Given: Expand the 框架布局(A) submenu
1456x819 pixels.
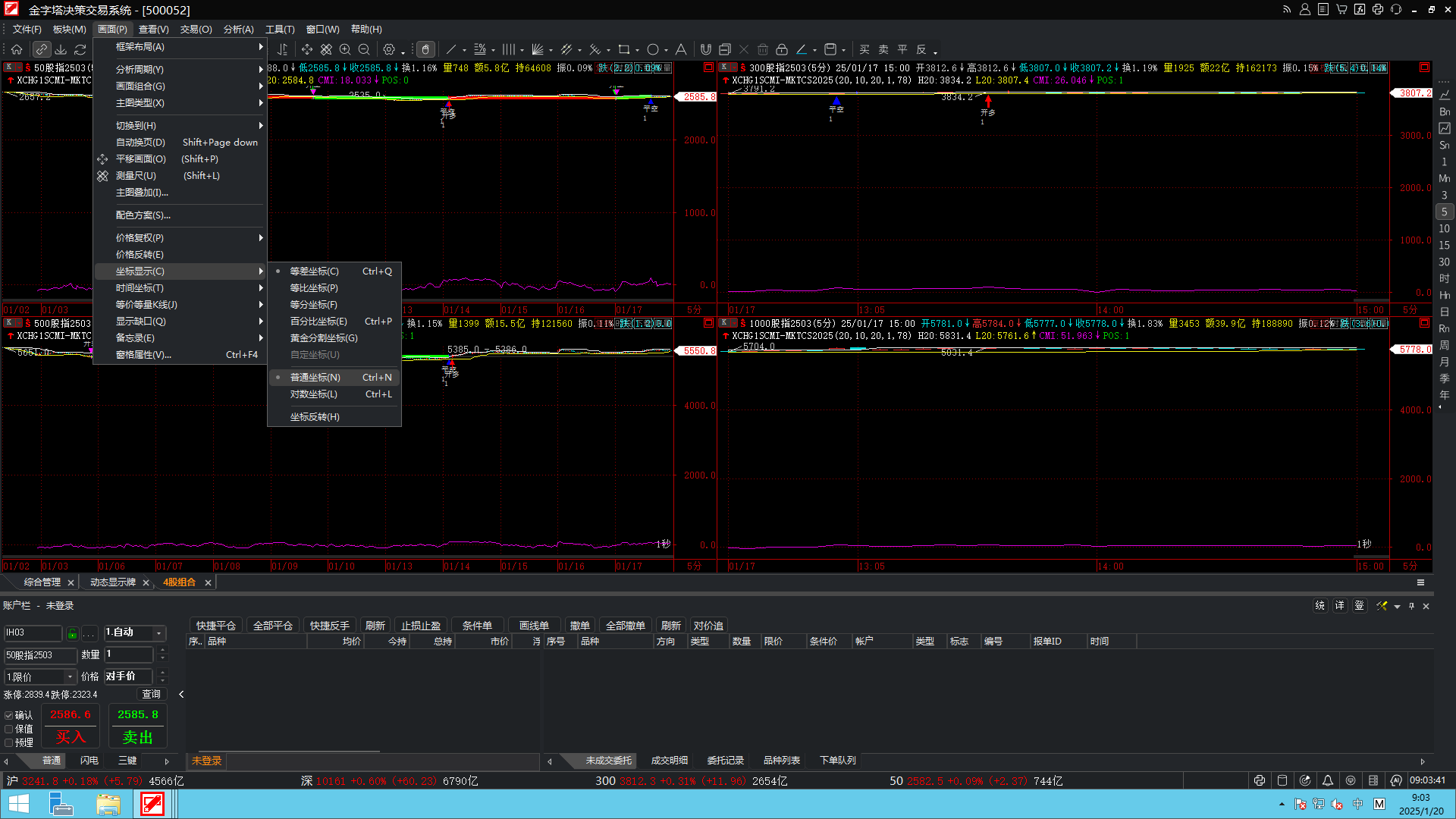Looking at the screenshot, I should (x=180, y=47).
